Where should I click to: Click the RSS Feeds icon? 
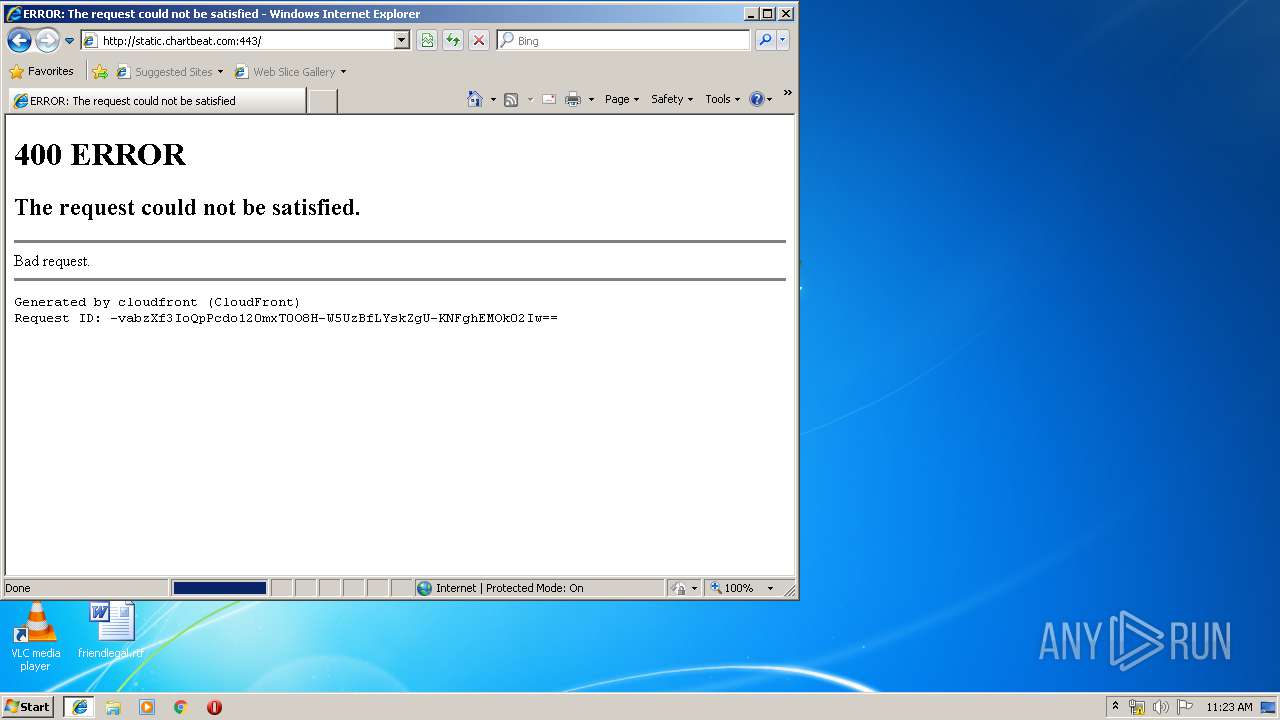pos(511,99)
